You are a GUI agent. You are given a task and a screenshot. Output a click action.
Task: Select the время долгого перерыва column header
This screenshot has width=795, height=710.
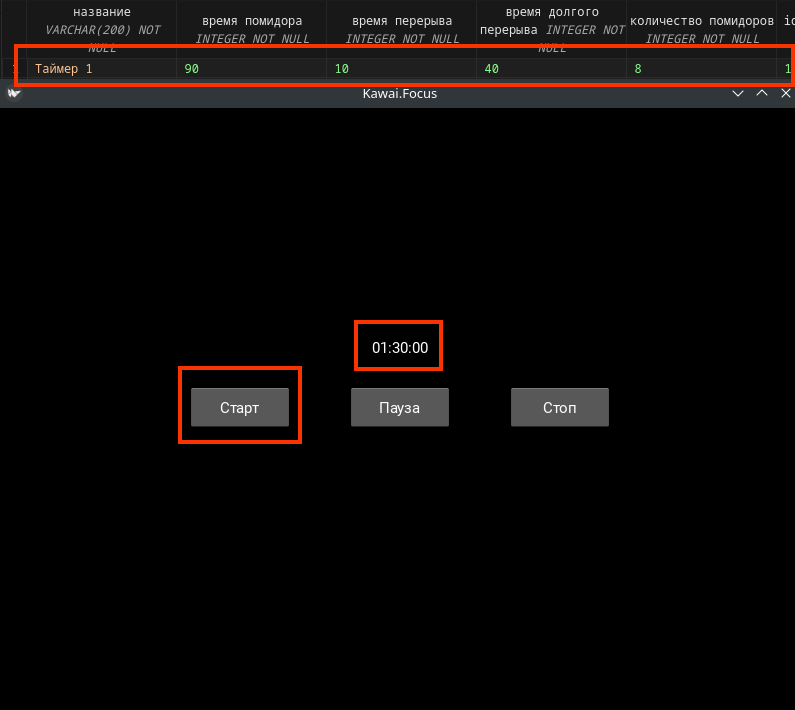(551, 22)
